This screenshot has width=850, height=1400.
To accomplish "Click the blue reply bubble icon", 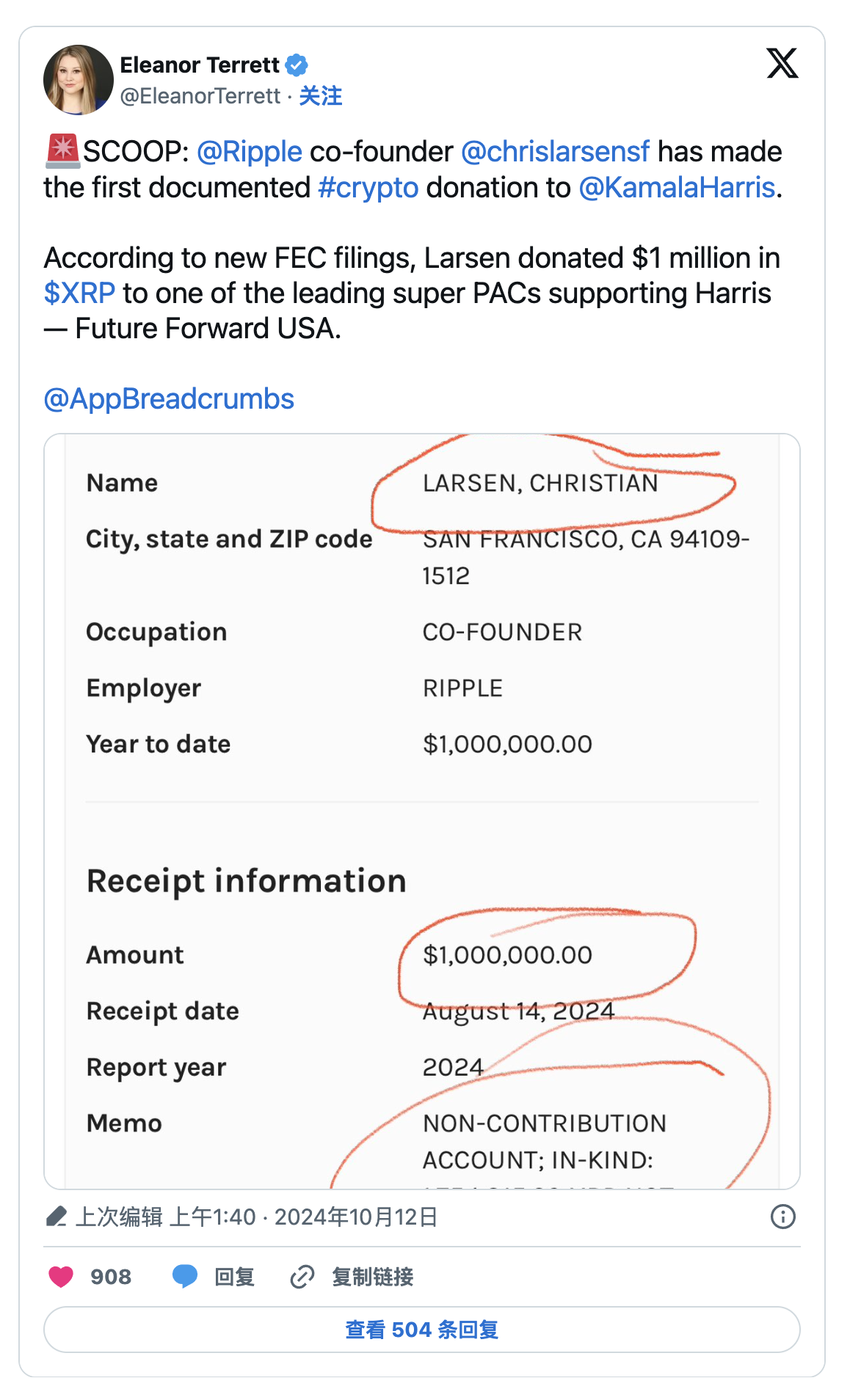I will click(185, 1277).
